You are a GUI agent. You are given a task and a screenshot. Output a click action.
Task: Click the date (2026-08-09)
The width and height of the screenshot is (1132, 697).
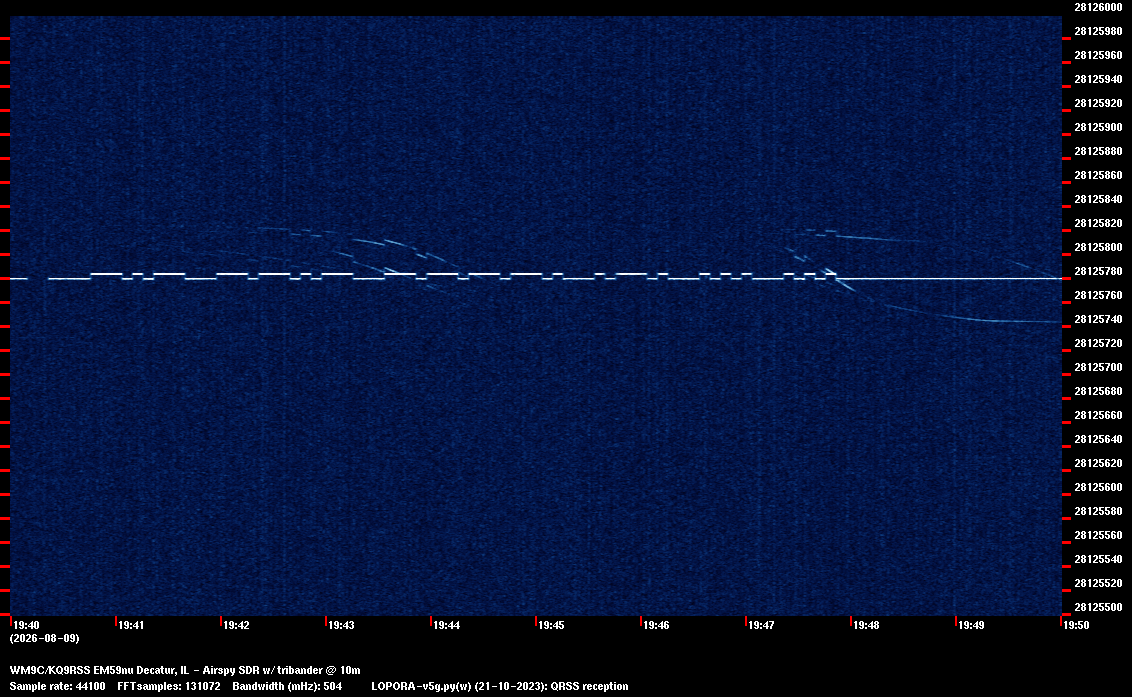coord(45,638)
